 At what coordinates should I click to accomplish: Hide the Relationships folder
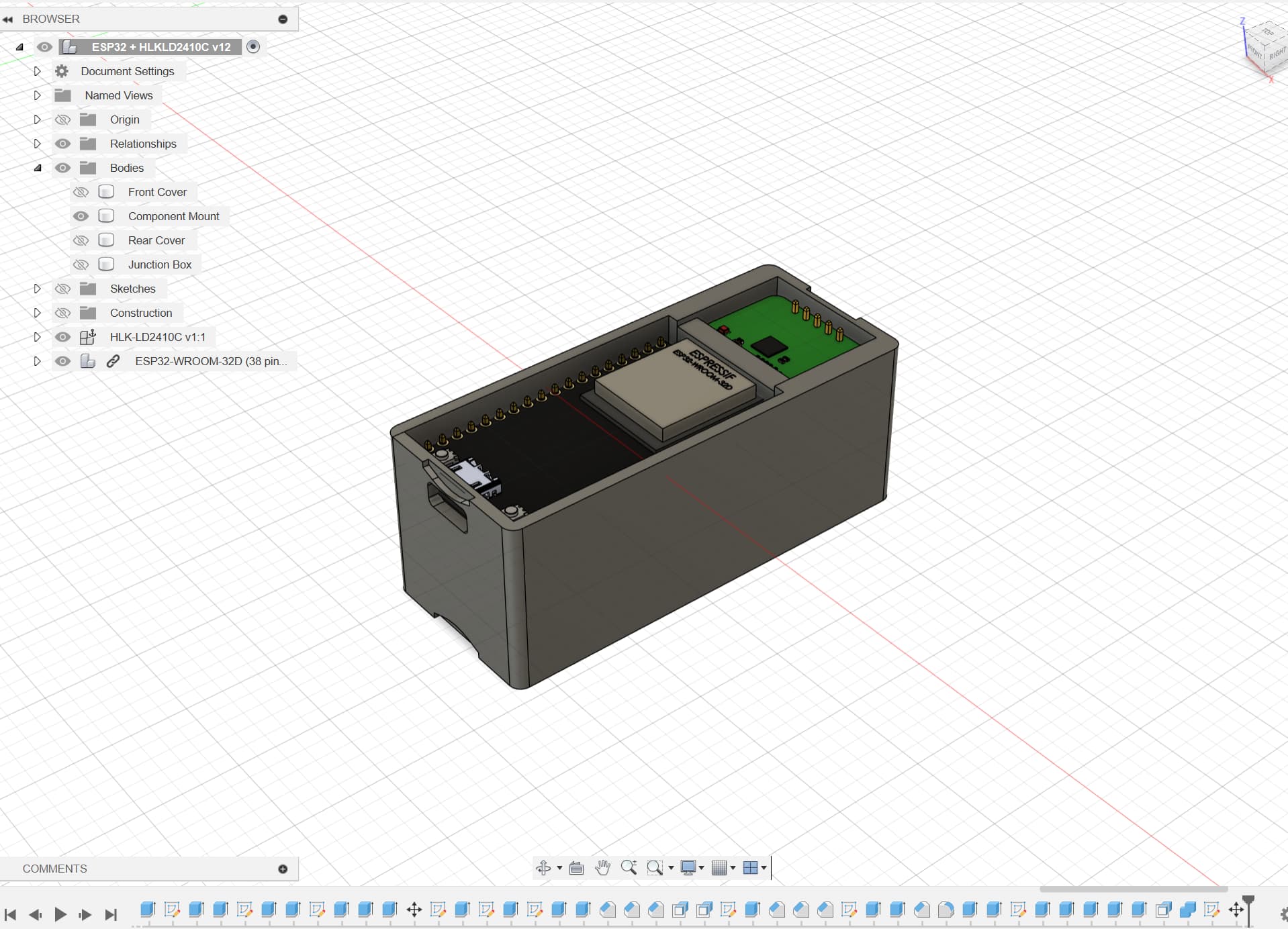point(62,144)
